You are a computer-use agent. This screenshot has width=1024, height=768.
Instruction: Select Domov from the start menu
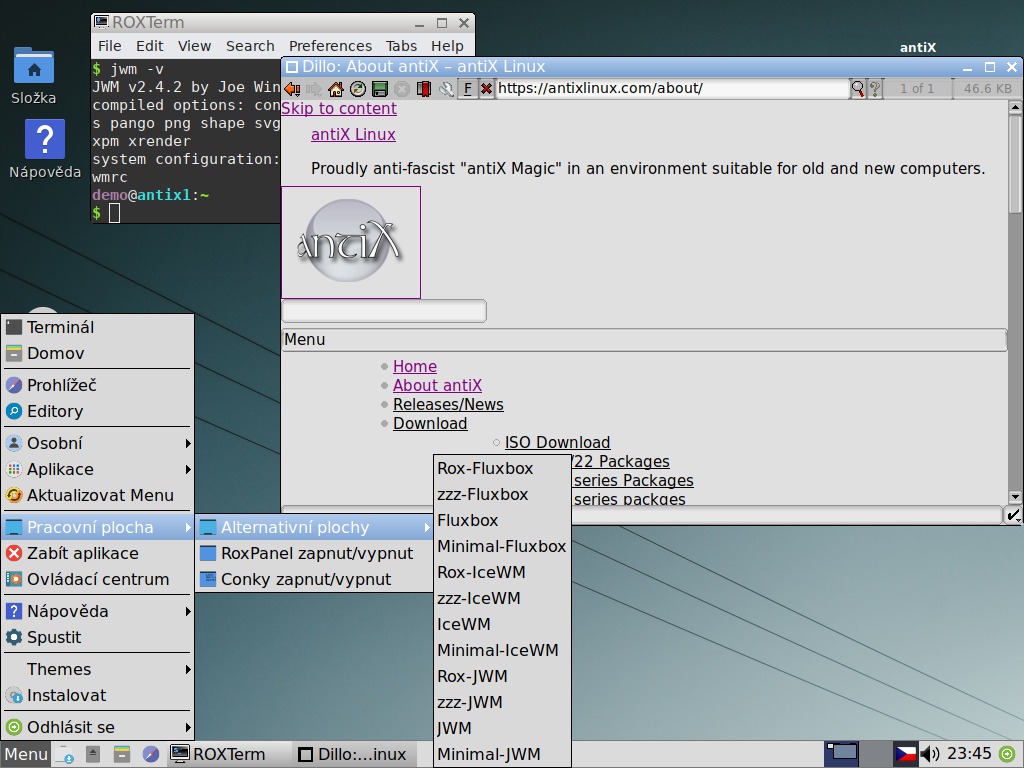point(98,353)
